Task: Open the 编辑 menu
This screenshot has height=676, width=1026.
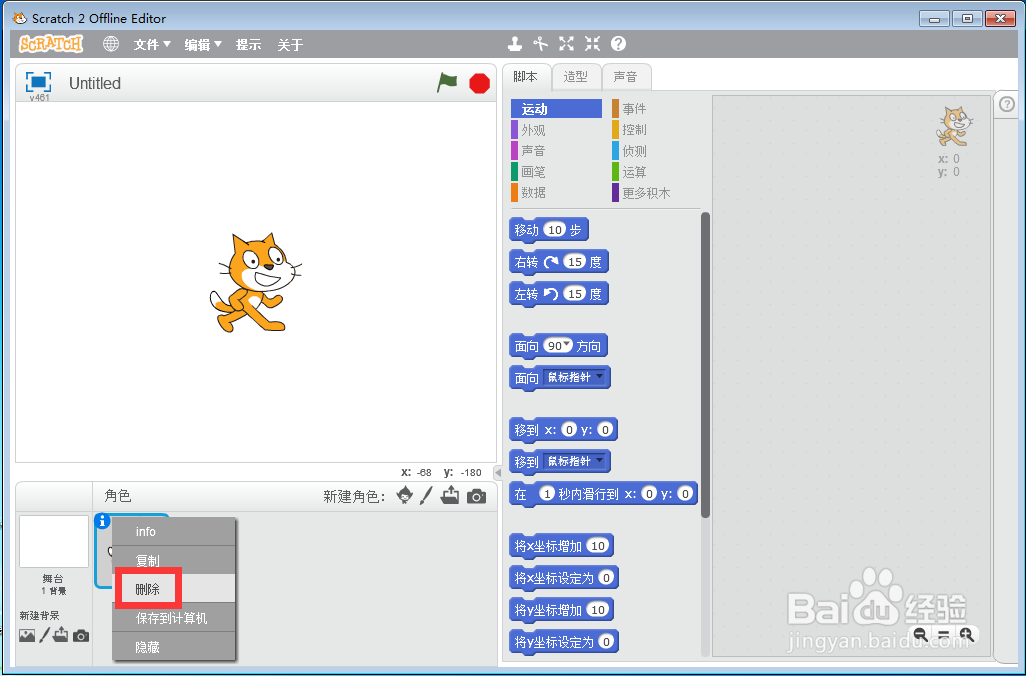Action: coord(203,44)
